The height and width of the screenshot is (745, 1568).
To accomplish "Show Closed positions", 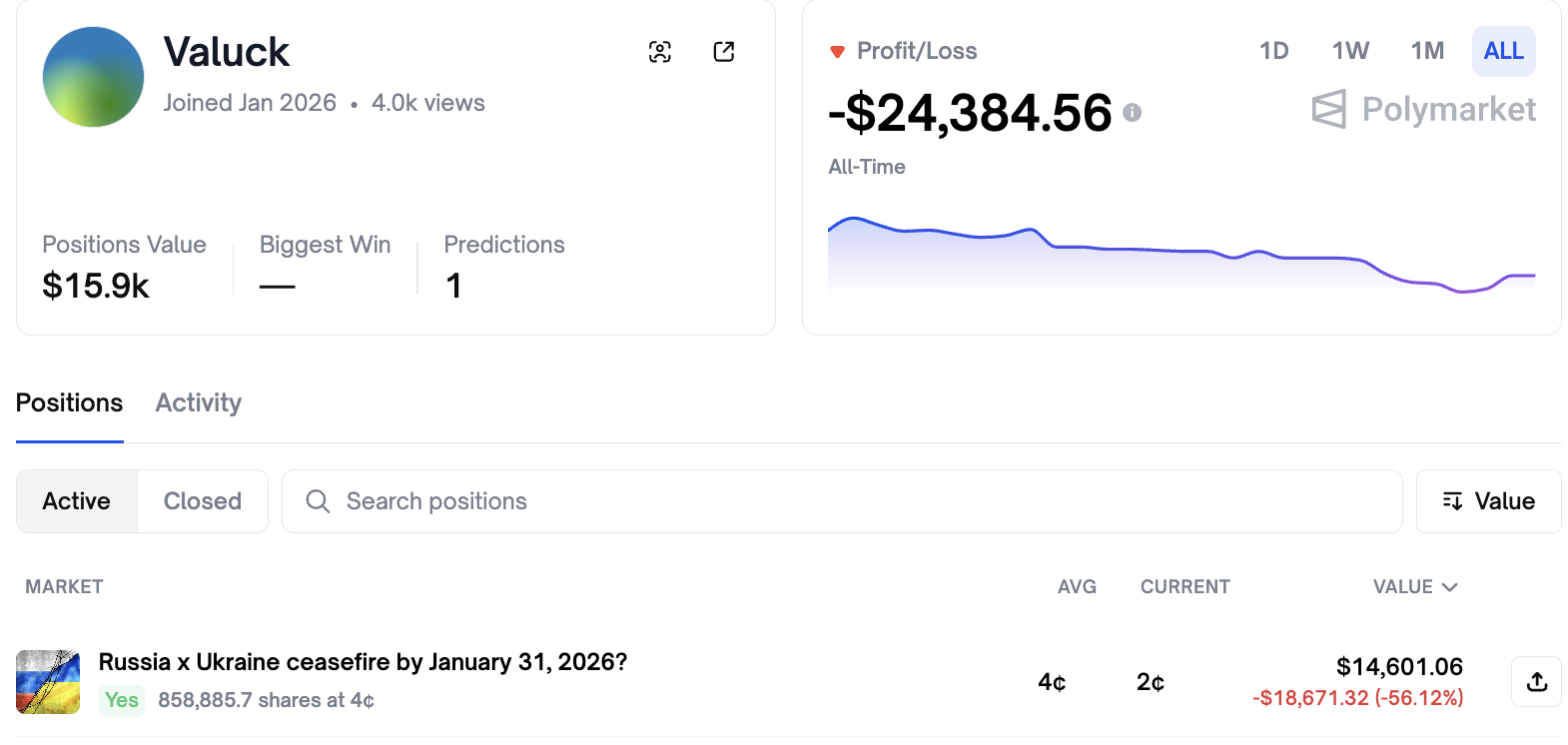I will pos(203,501).
